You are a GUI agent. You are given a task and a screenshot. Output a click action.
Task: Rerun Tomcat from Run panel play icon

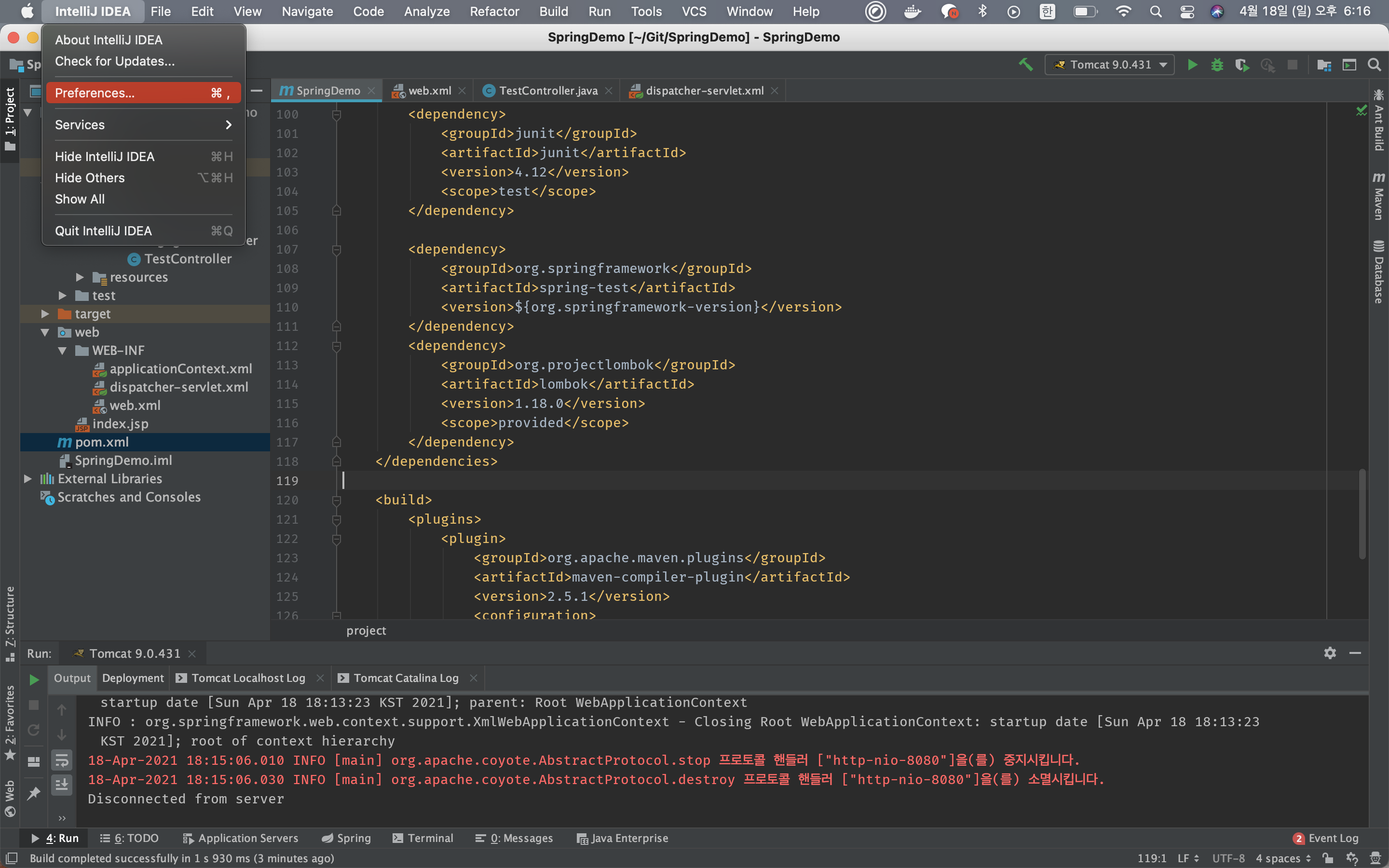tap(34, 680)
